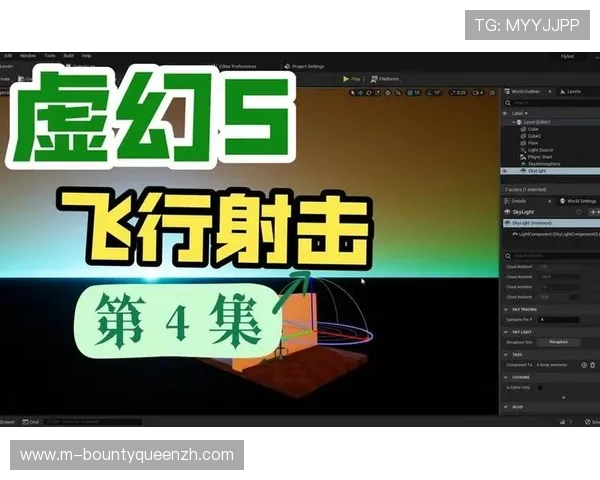Collapse the Level (Editor) tree node
The image size is (600, 480).
(514, 122)
